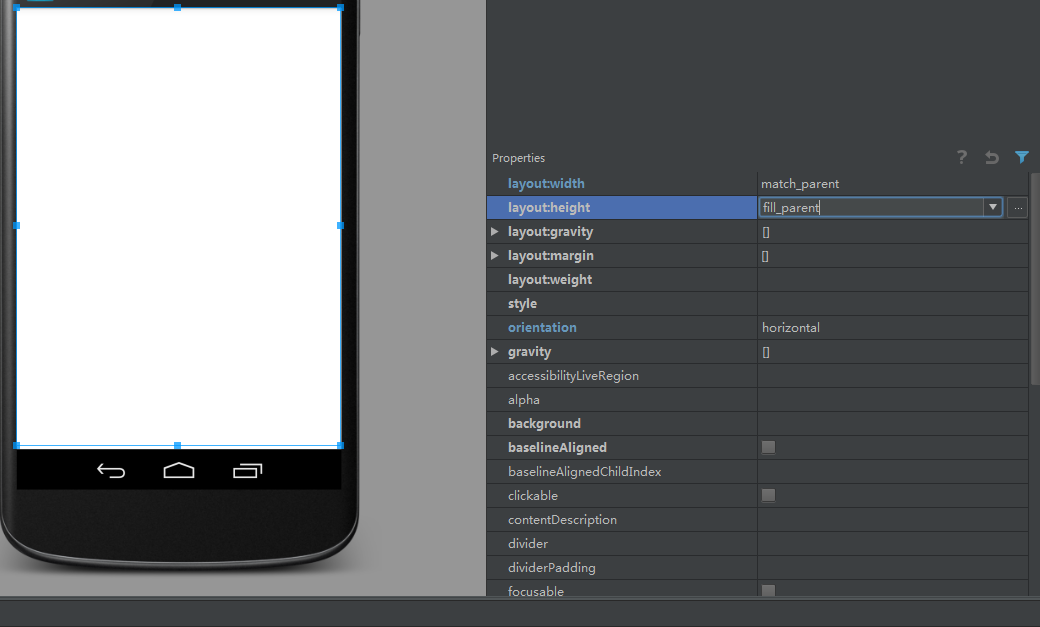Click the layout:height input field with fill_parent
The width and height of the screenshot is (1040, 627).
pos(871,208)
